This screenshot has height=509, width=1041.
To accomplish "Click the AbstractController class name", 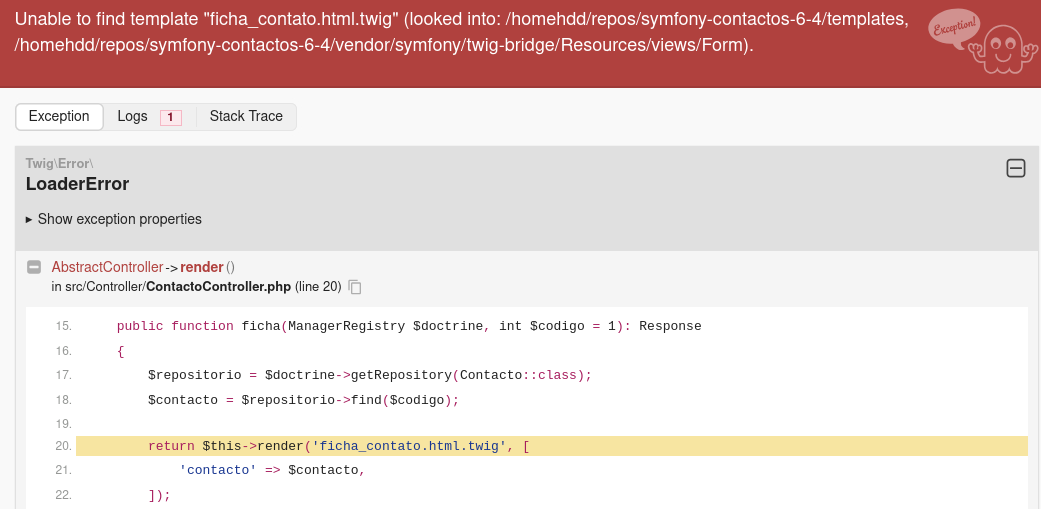I will (107, 267).
